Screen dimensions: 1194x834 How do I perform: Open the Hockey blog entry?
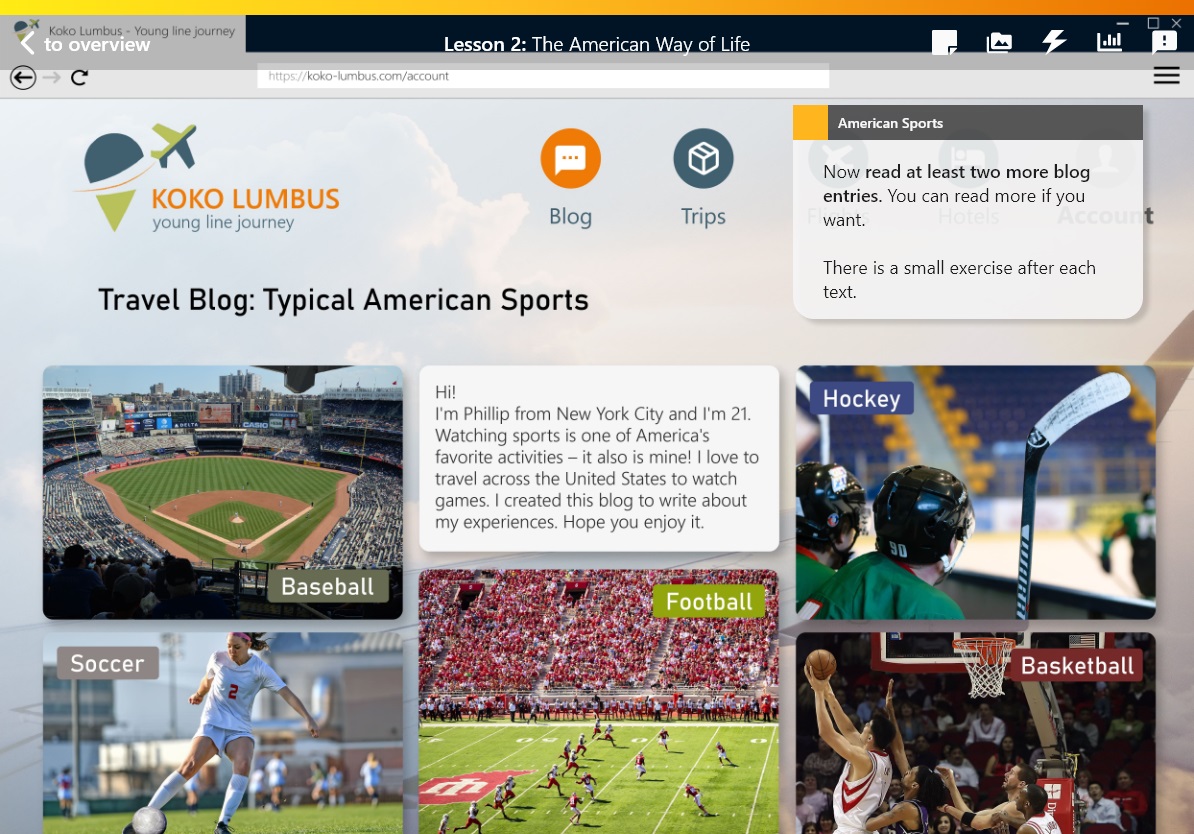click(x=975, y=492)
